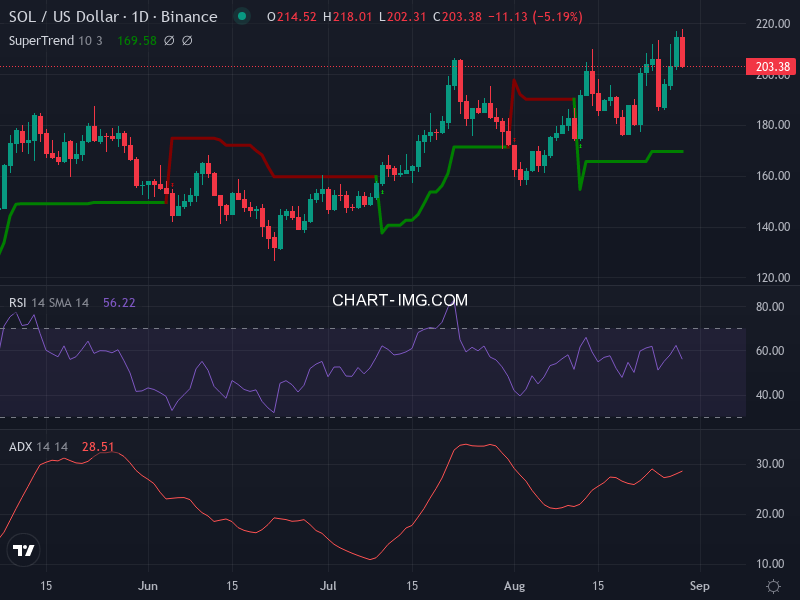
Task: Click the second ∅ symbol after SuperTrend value
Action: pos(187,41)
